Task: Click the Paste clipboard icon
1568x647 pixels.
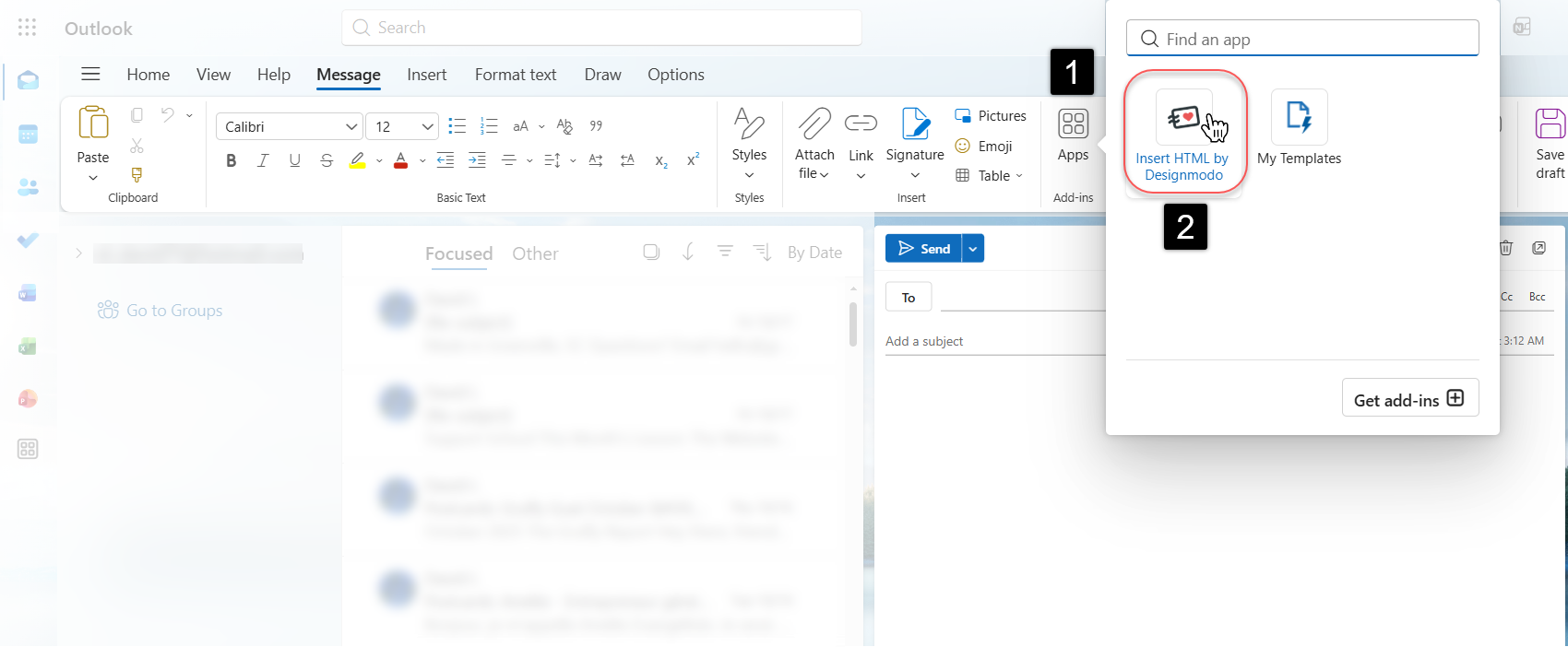Action: coord(93,123)
